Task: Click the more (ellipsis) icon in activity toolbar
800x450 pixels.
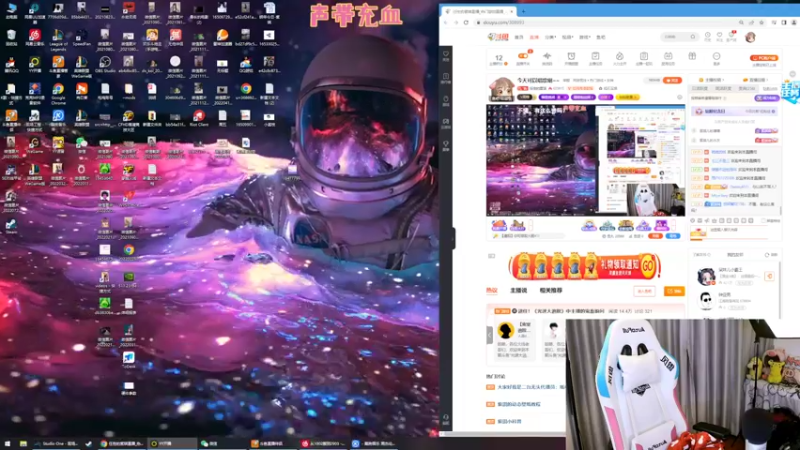Action: tap(716, 58)
